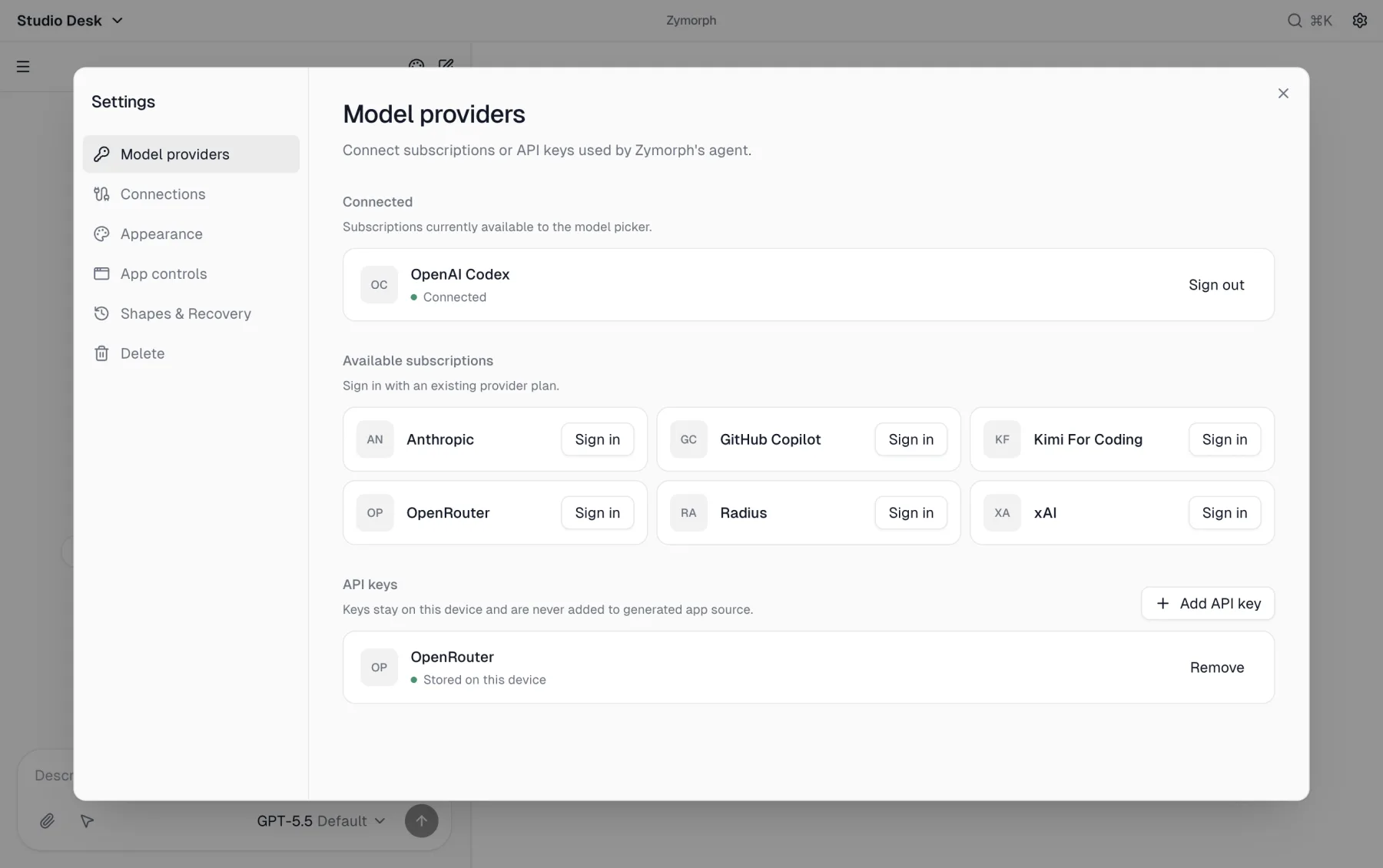Click the AN Anthropic badge
This screenshot has width=1383, height=868.
(375, 439)
